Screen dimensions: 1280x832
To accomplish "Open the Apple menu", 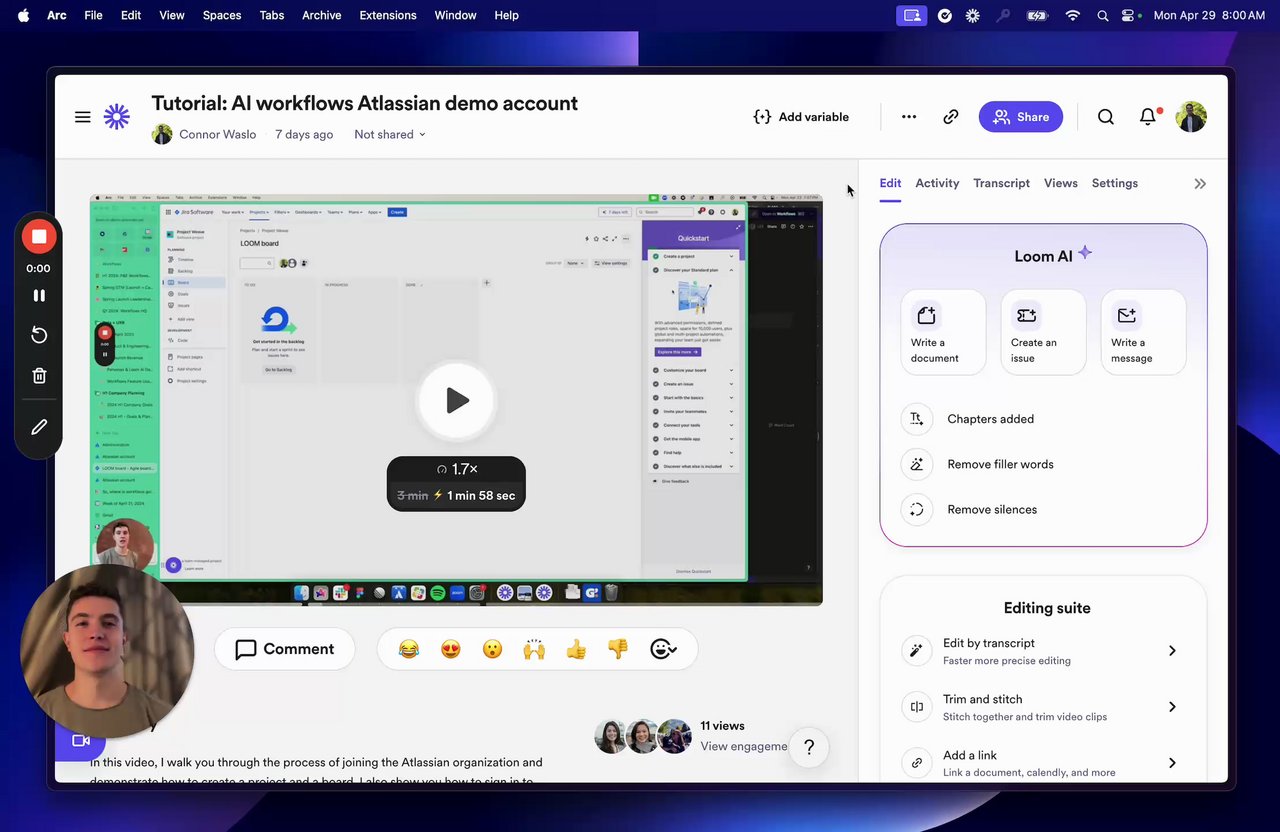I will (23, 15).
